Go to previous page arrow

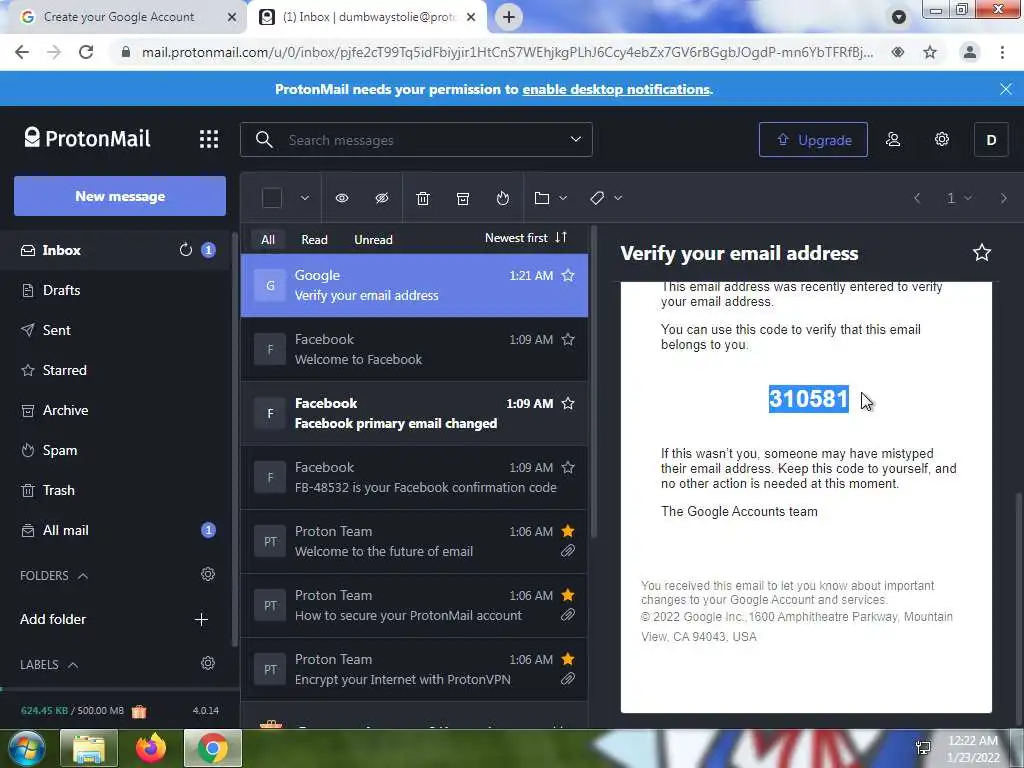pos(917,198)
